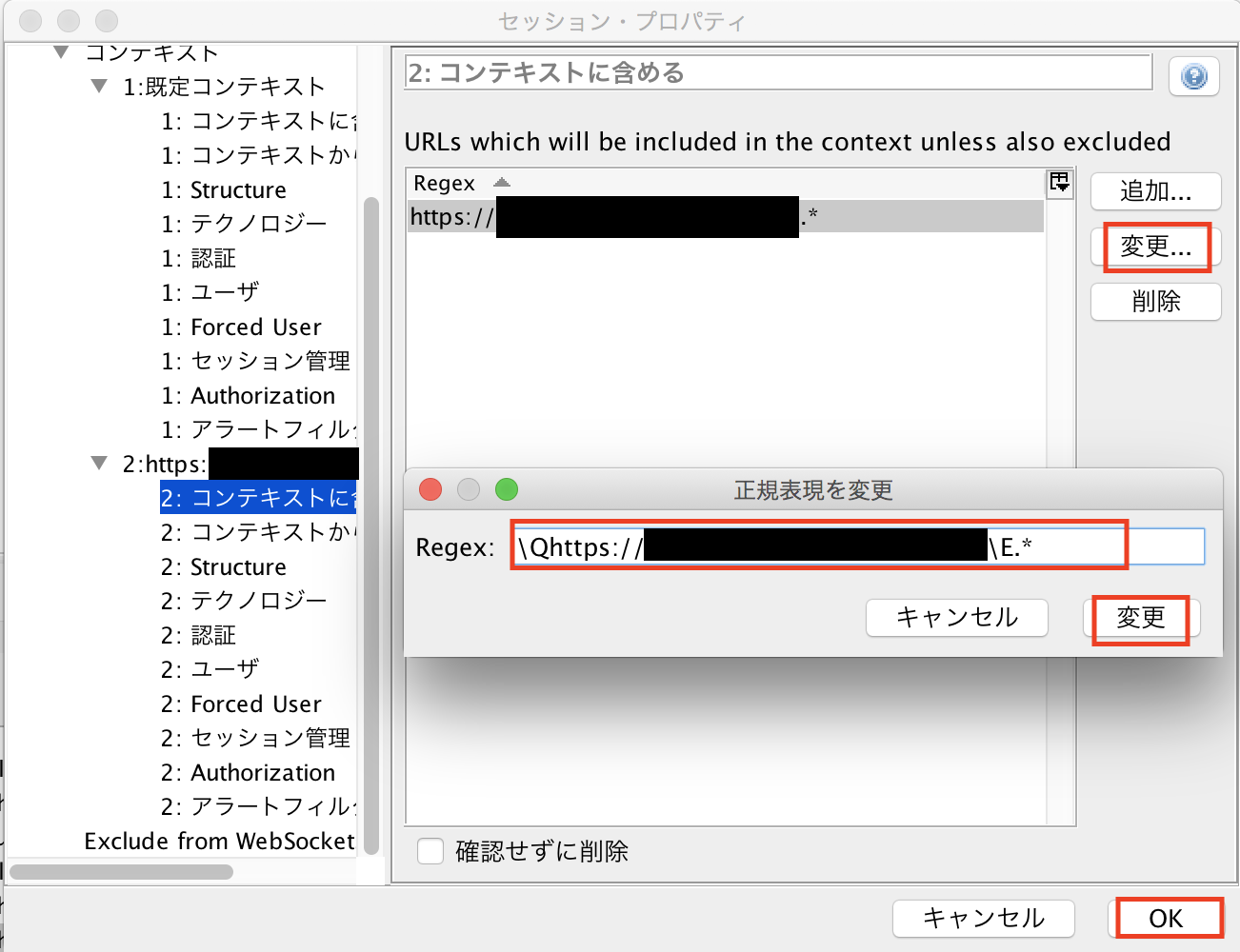Image resolution: width=1240 pixels, height=952 pixels.
Task: Select 2: Forced User in the tree
Action: (241, 704)
